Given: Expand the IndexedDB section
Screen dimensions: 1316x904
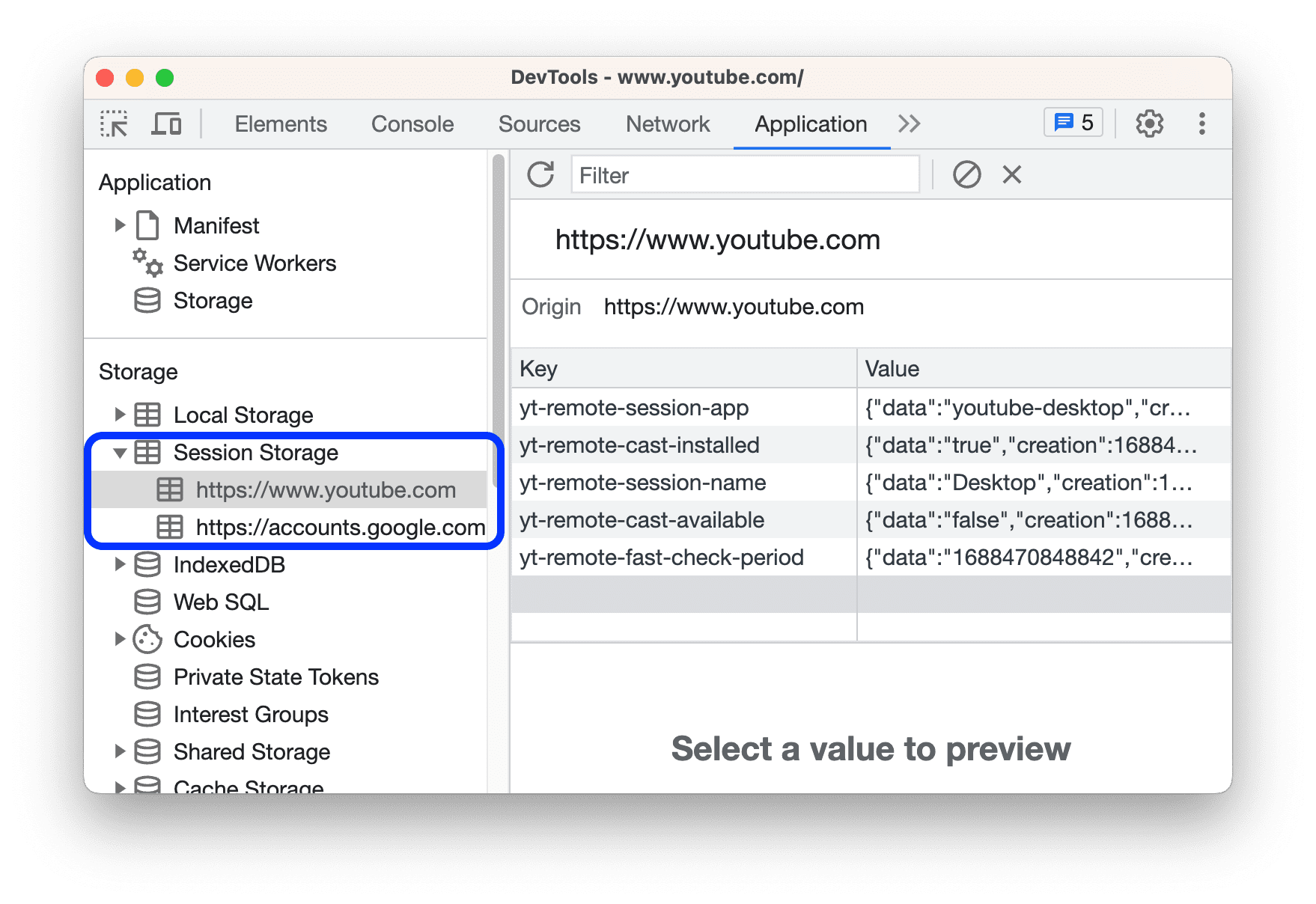Looking at the screenshot, I should click(120, 565).
